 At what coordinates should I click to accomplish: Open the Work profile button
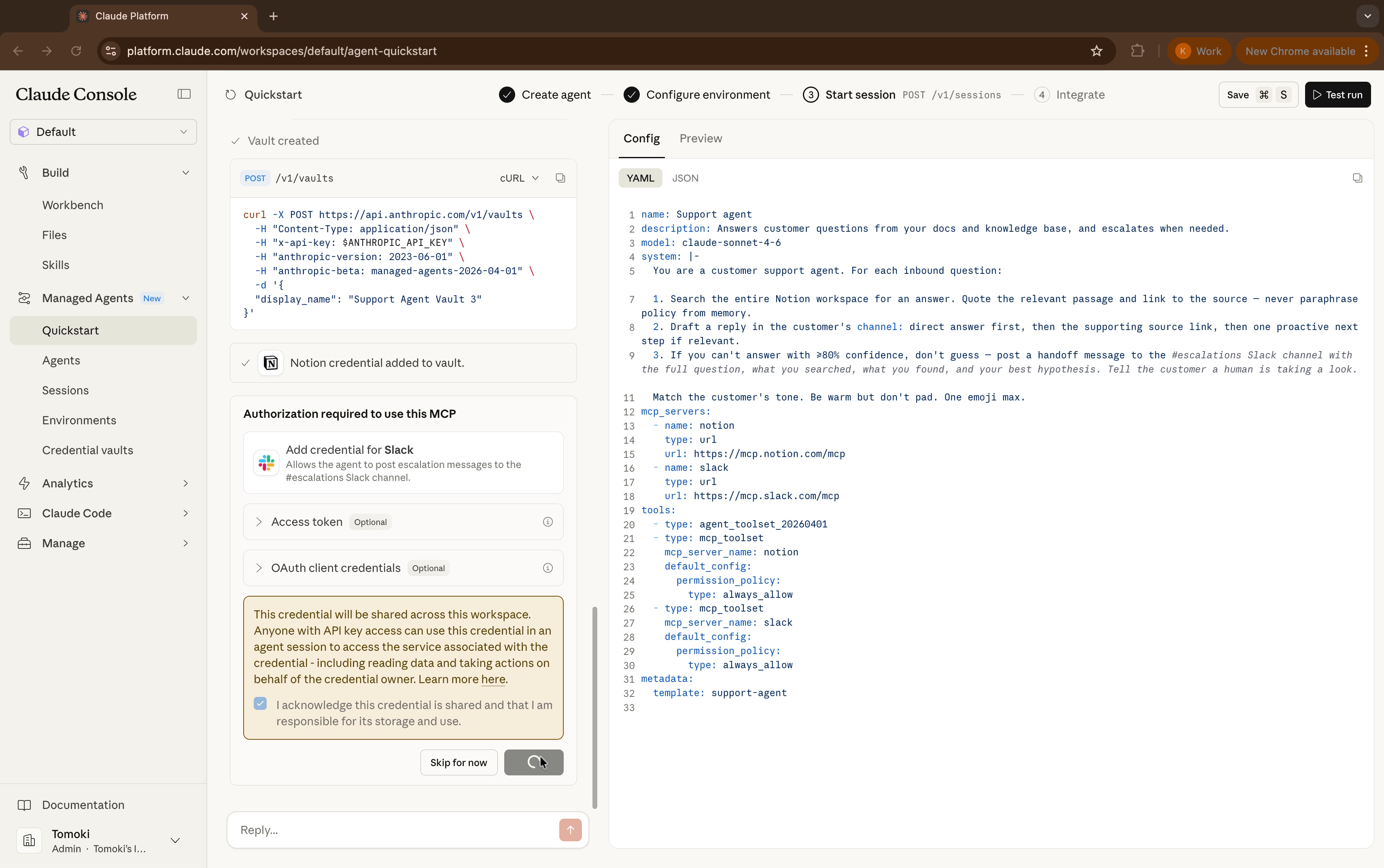coord(1199,51)
